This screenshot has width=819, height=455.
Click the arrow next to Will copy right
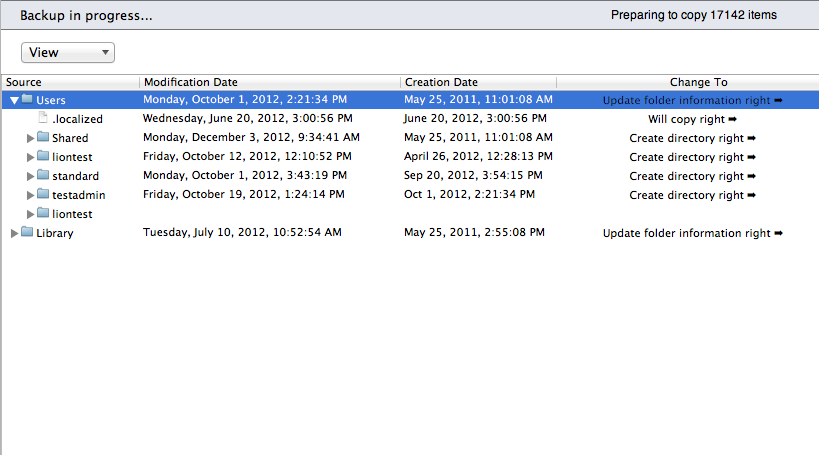[732, 119]
